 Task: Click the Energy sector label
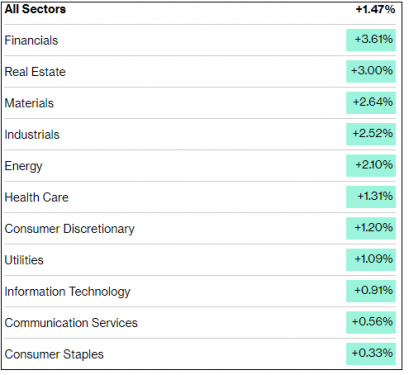[23, 166]
